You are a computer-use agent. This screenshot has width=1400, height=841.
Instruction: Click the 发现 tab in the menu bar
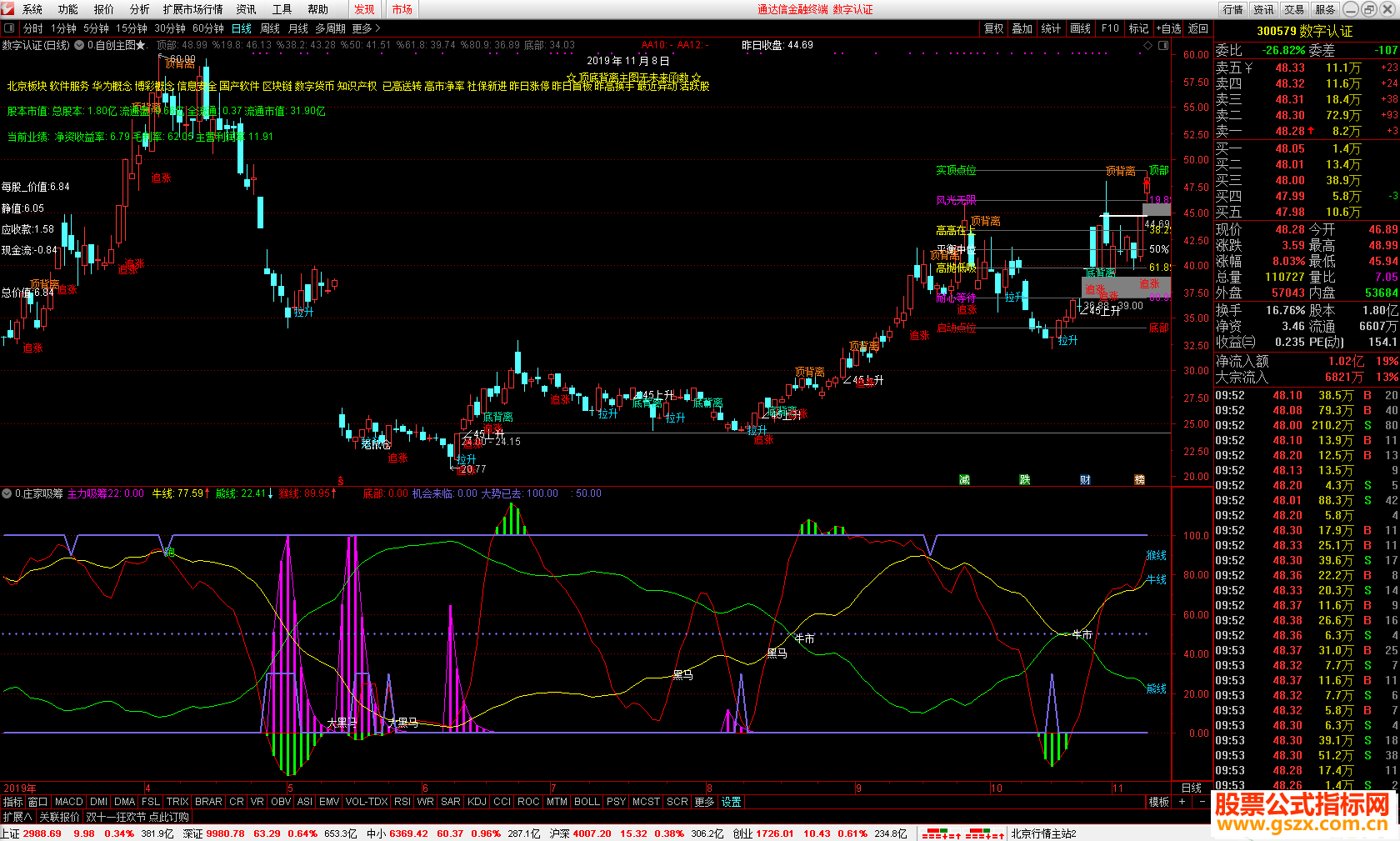coord(364,9)
